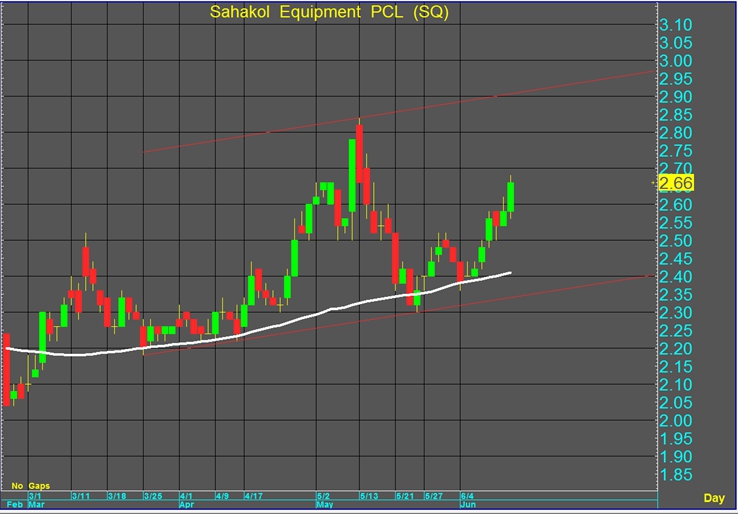Screen dimensions: 738x514
Task: Click the chart title Sahakol Equipment PCL (SQ)
Action: (x=329, y=12)
